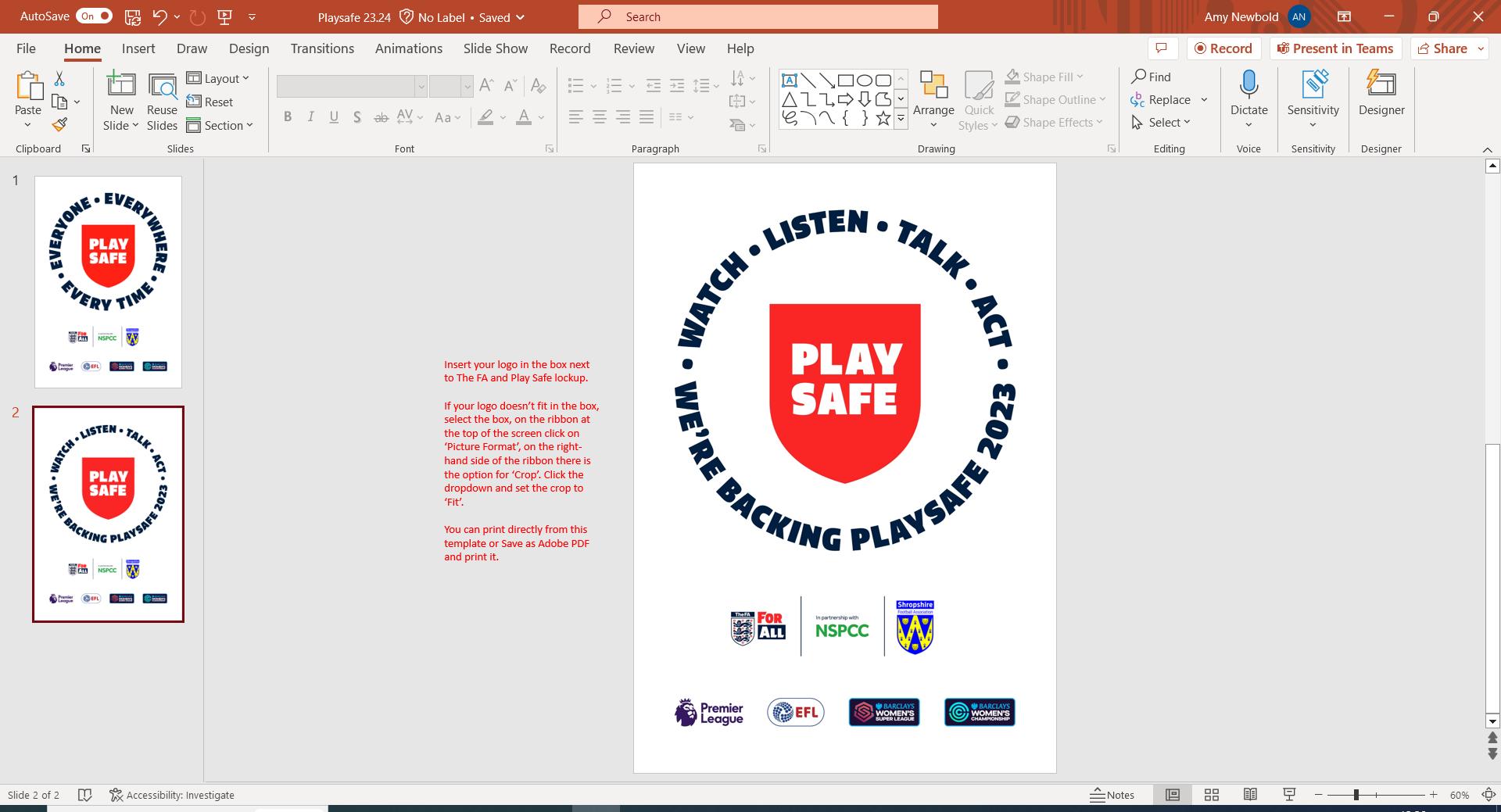Screen dimensions: 1501x812
Task: Click the Increase Font Size icon
Action: (486, 85)
